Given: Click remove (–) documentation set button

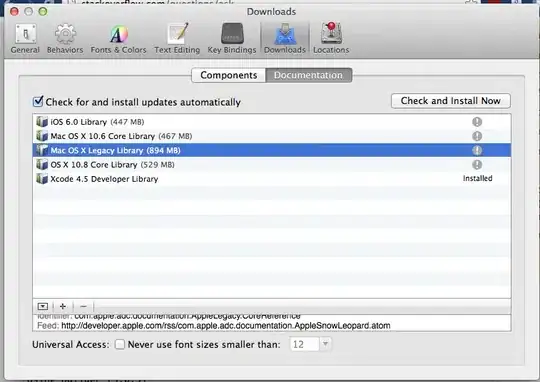Looking at the screenshot, I should 83,306.
